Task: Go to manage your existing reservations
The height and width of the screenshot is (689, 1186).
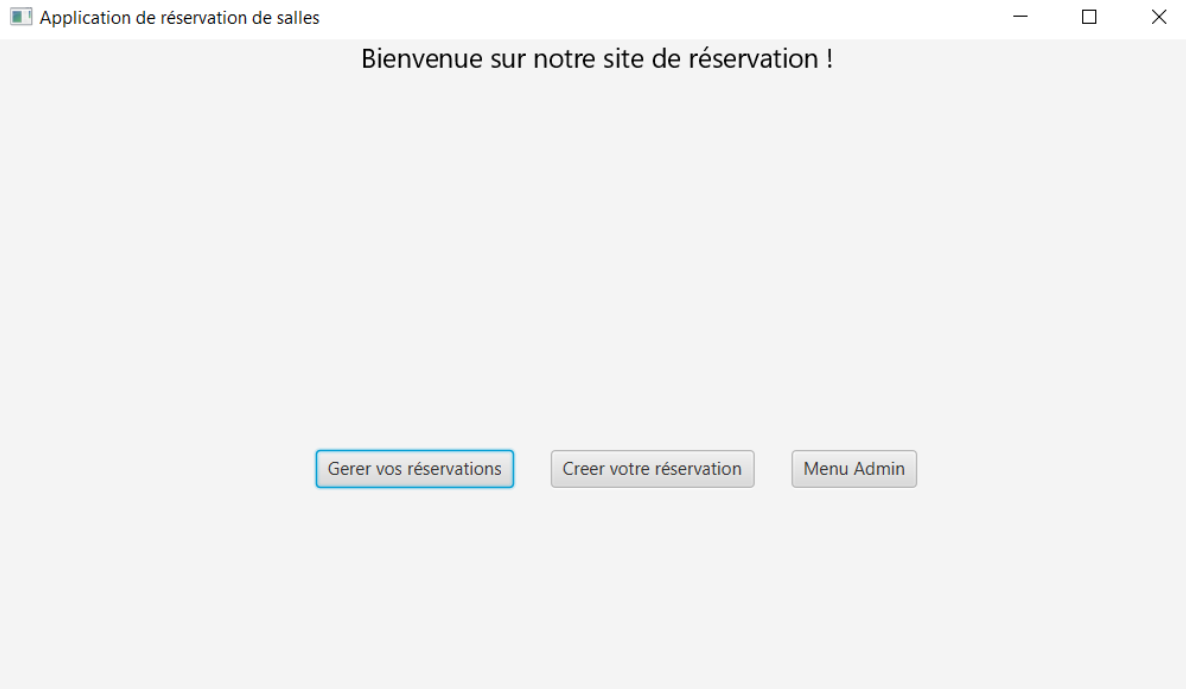Action: pyautogui.click(x=414, y=469)
